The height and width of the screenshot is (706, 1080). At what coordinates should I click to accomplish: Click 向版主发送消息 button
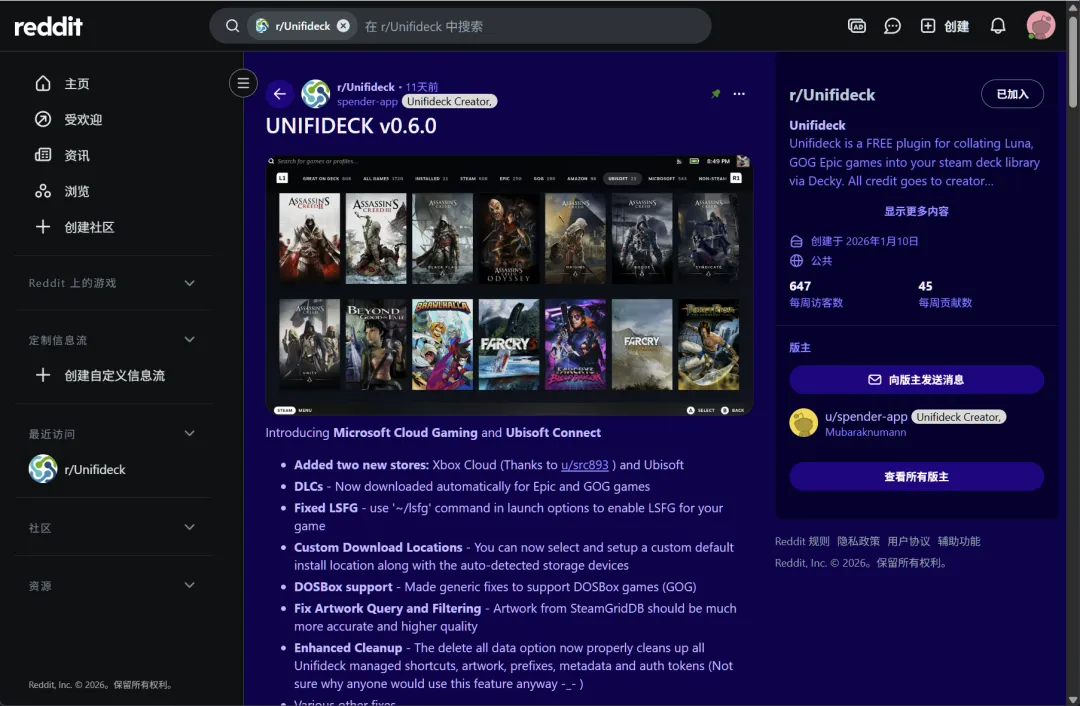pos(916,380)
